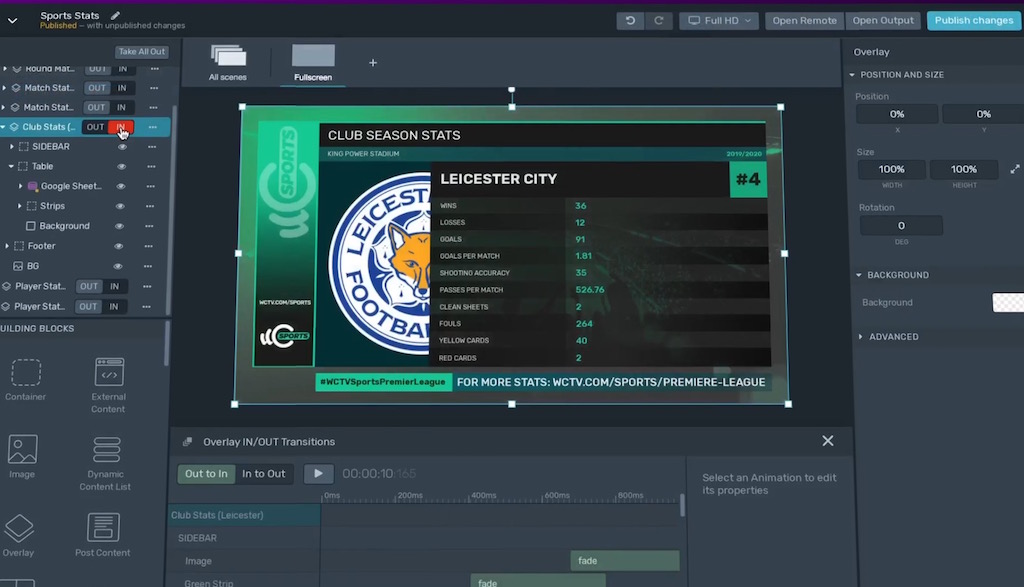Toggle visibility of the Strips layer
1024x587 pixels.
tap(120, 206)
